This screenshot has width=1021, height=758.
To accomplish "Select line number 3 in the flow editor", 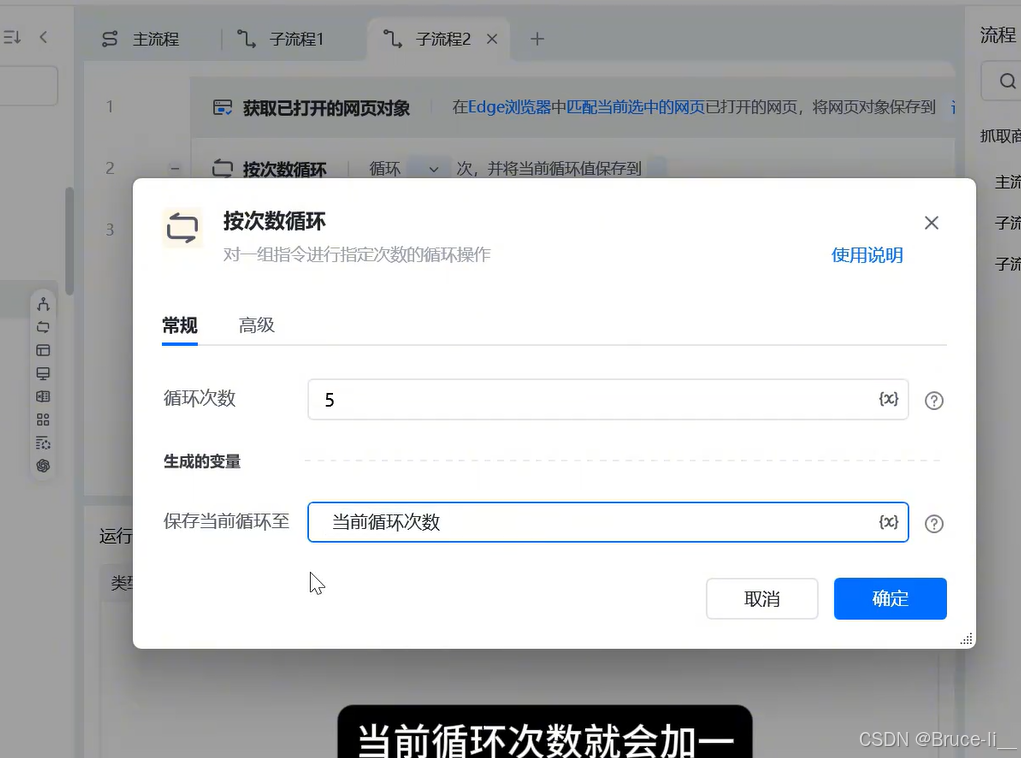I will click(x=109, y=229).
